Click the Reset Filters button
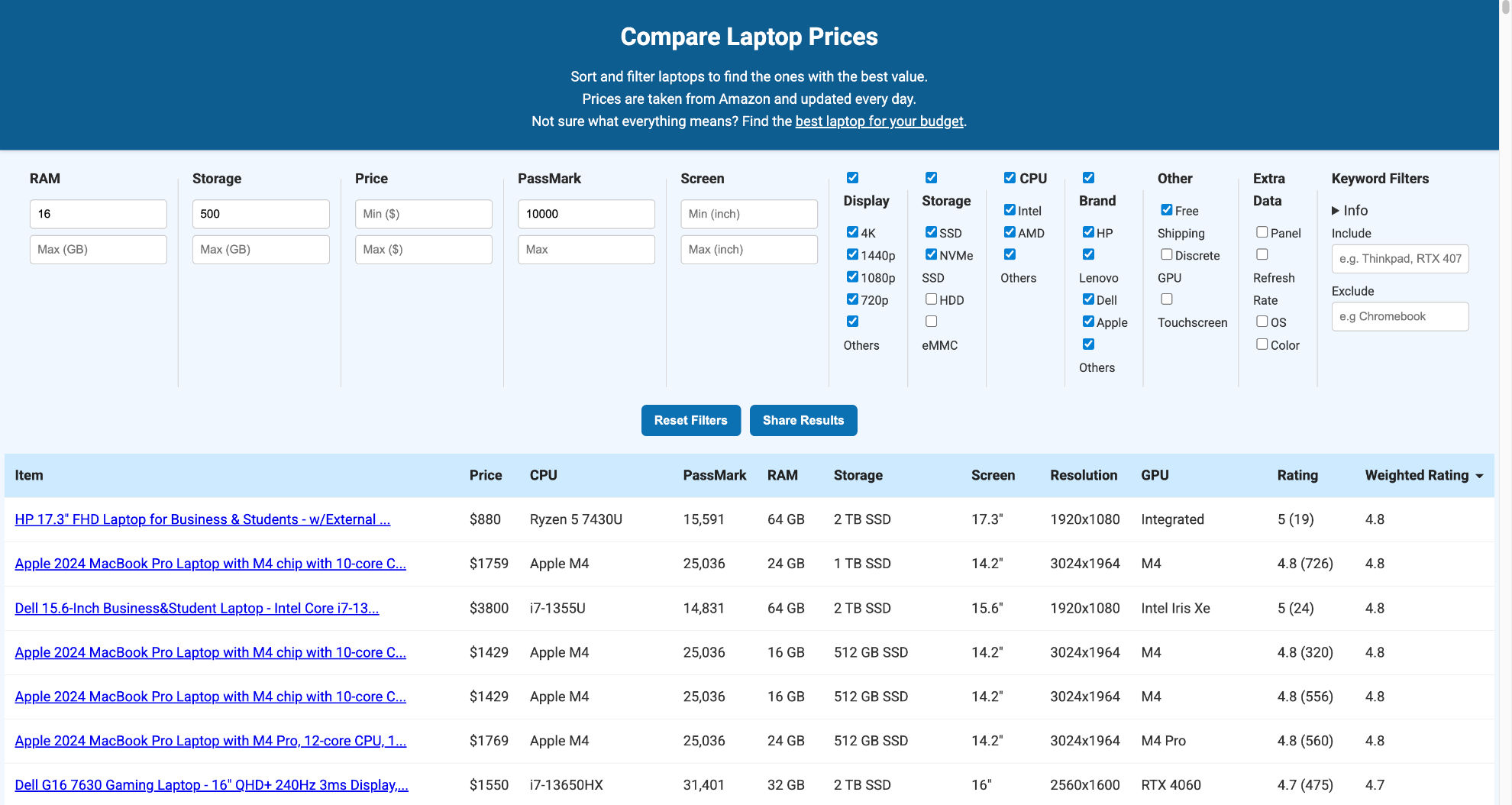1512x805 pixels. [x=691, y=420]
